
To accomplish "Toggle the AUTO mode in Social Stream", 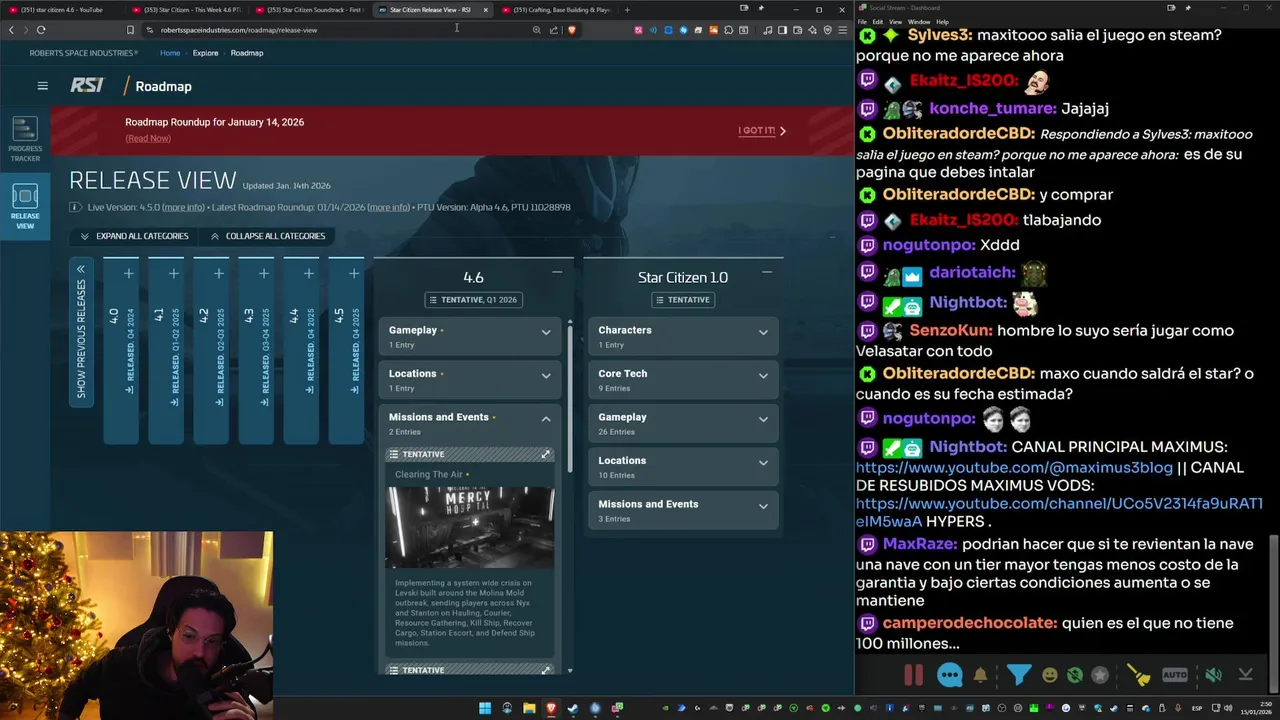I will (1175, 675).
